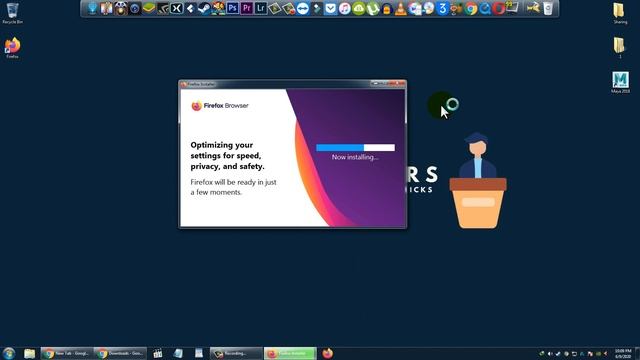Launch the NVIDIA icon in top dock
Screen dimensions: 640x360
[163, 9]
